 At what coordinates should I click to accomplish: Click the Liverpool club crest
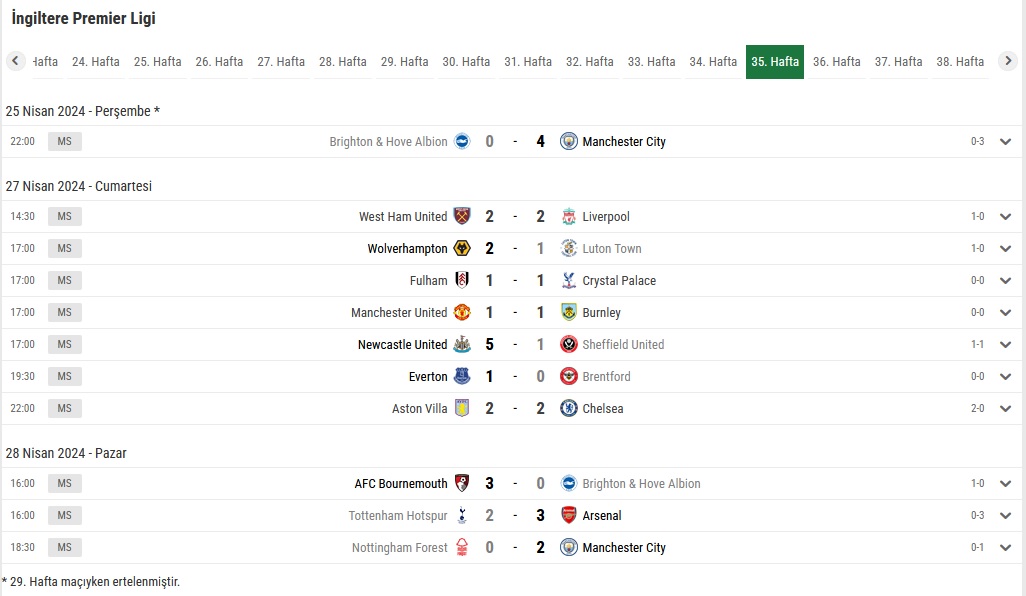click(569, 217)
